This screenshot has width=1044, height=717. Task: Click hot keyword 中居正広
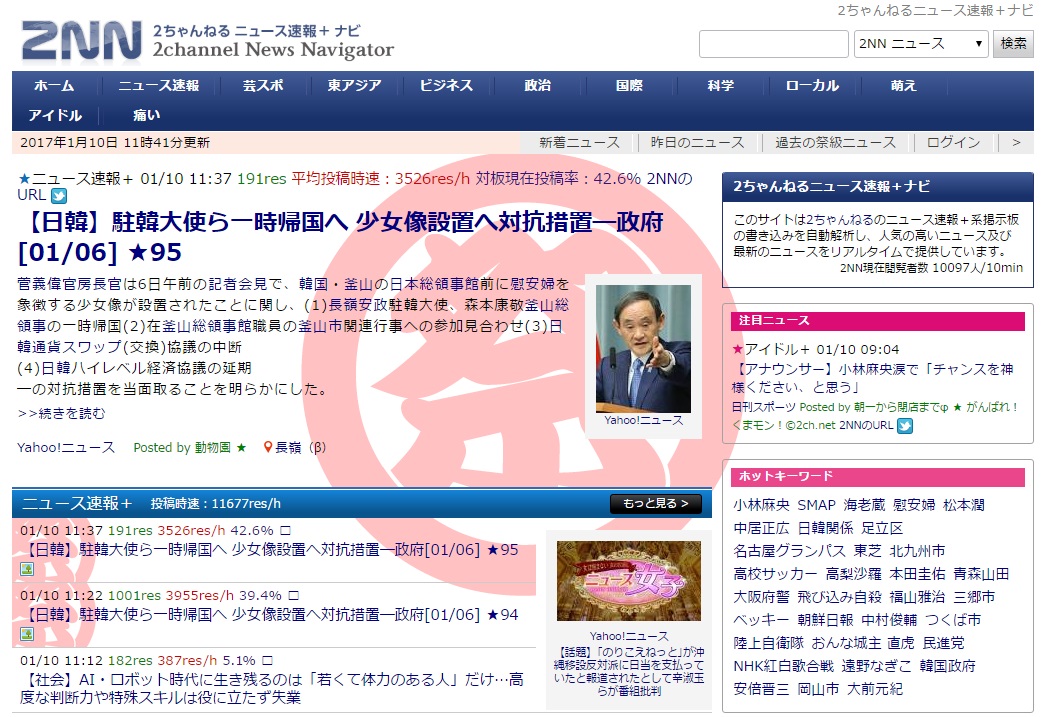761,528
